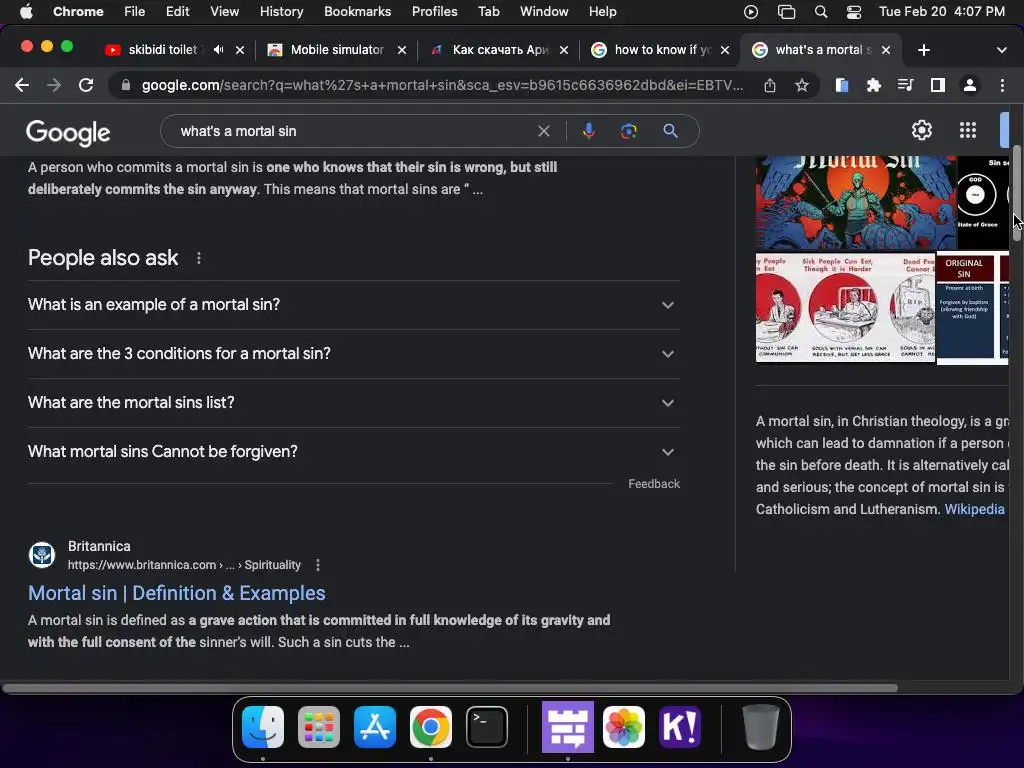
Task: Expand "What are the mortal sins list?"
Action: 353,403
